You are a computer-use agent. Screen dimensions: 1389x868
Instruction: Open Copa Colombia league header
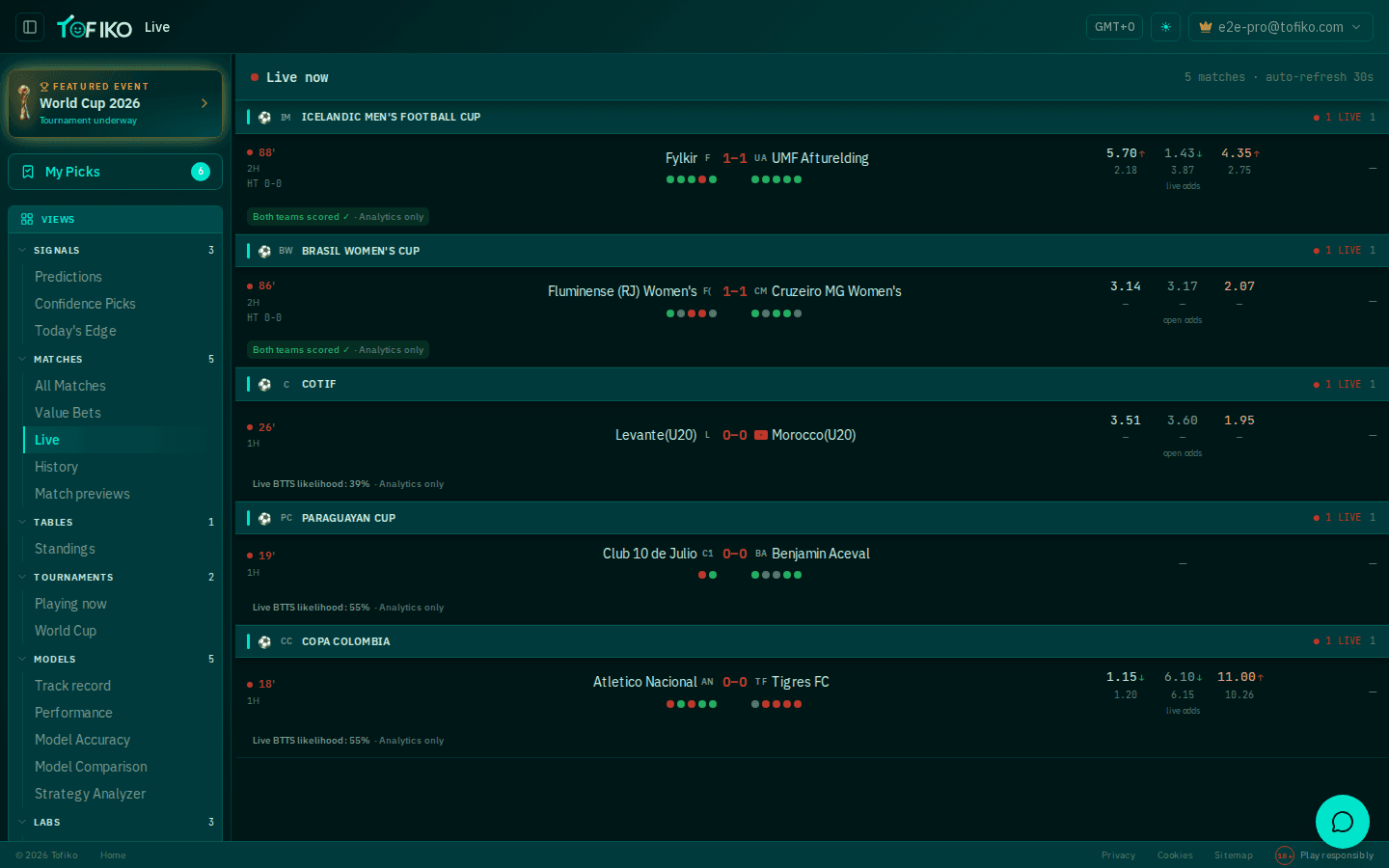click(811, 641)
